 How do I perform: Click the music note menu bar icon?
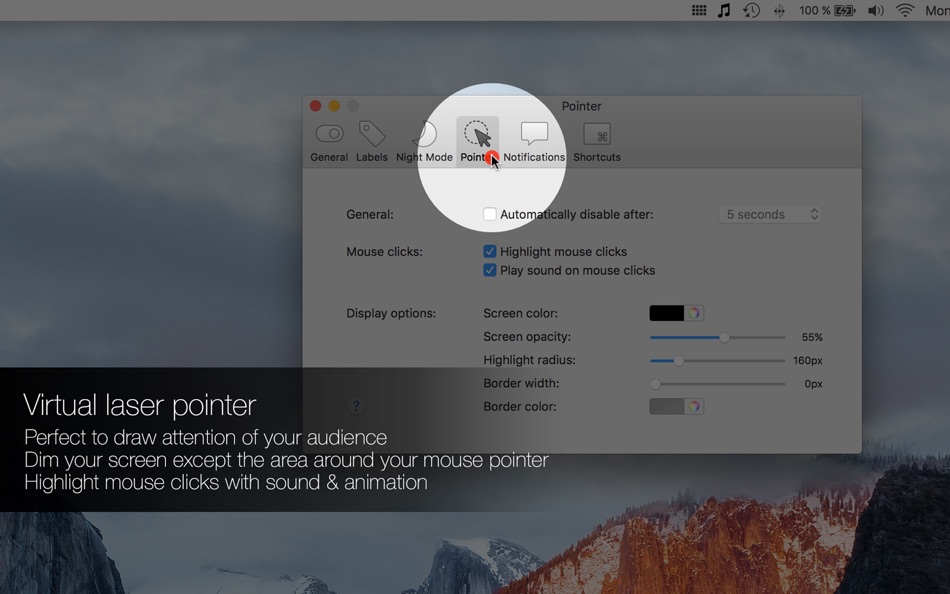coord(724,10)
